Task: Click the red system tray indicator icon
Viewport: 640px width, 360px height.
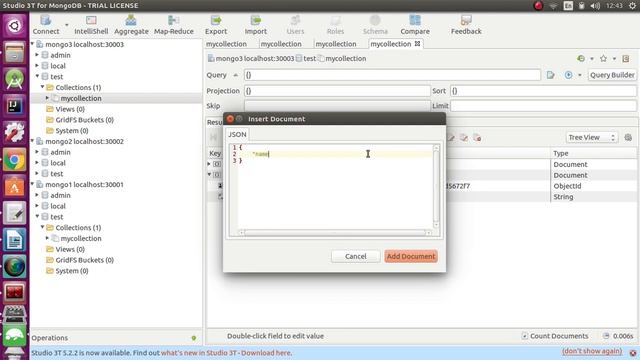Action: pyautogui.click(x=538, y=6)
